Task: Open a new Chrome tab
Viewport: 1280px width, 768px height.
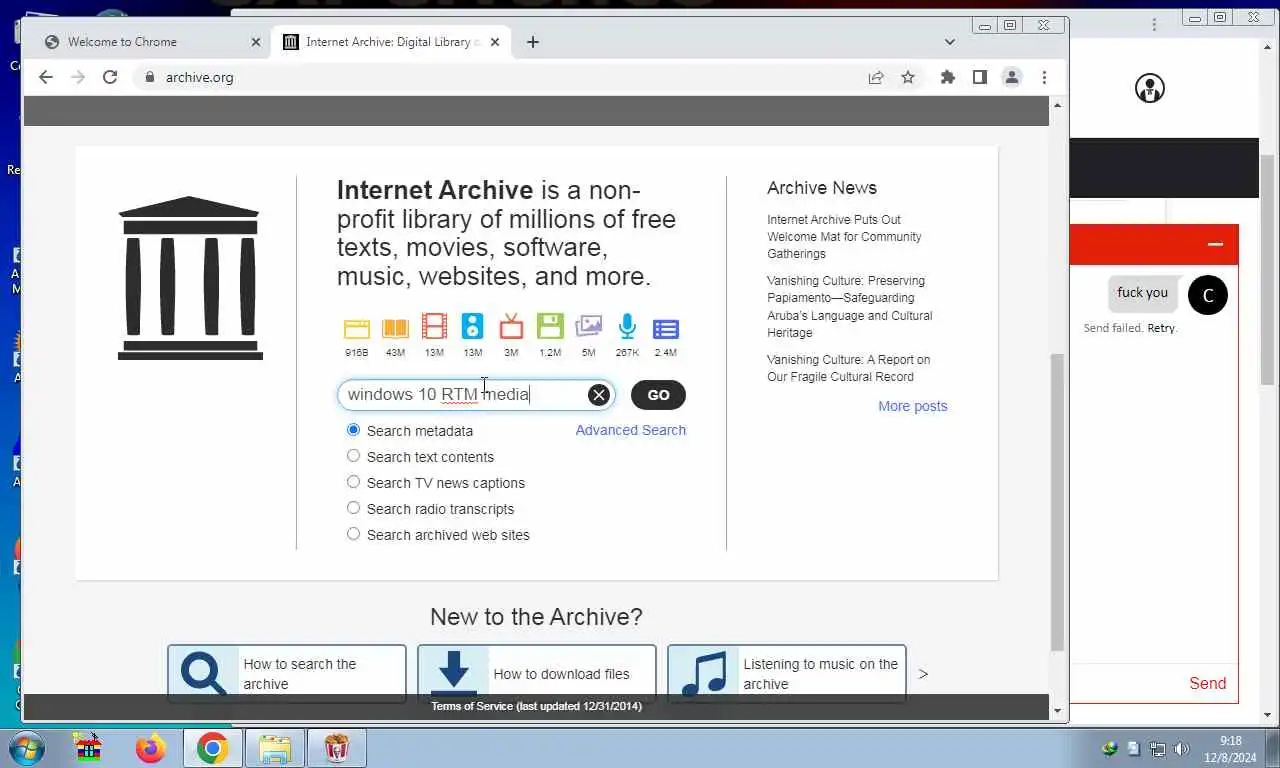Action: [533, 42]
